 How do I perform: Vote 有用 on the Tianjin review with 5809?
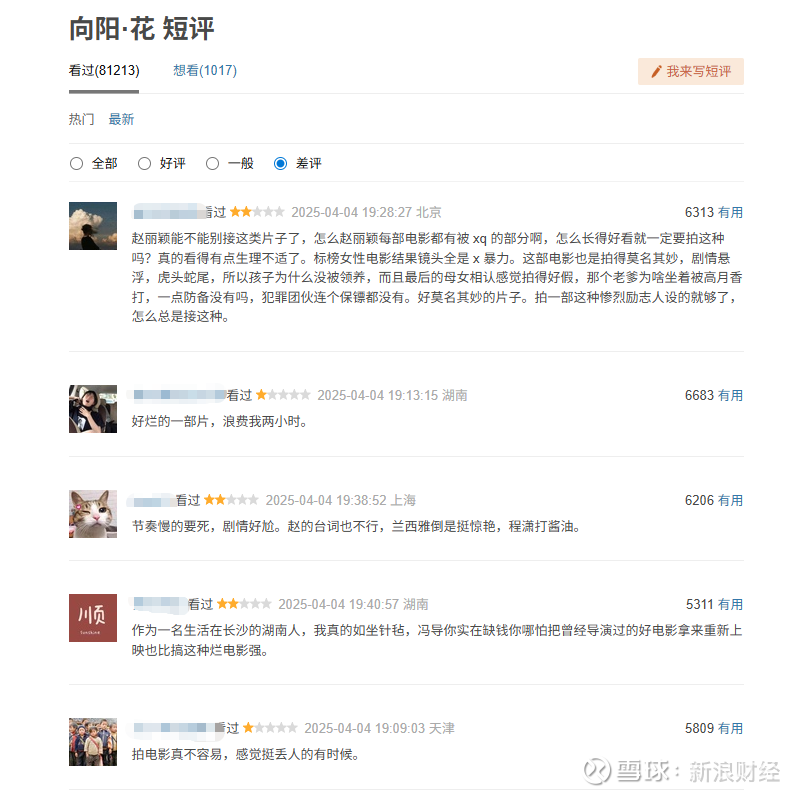730,728
